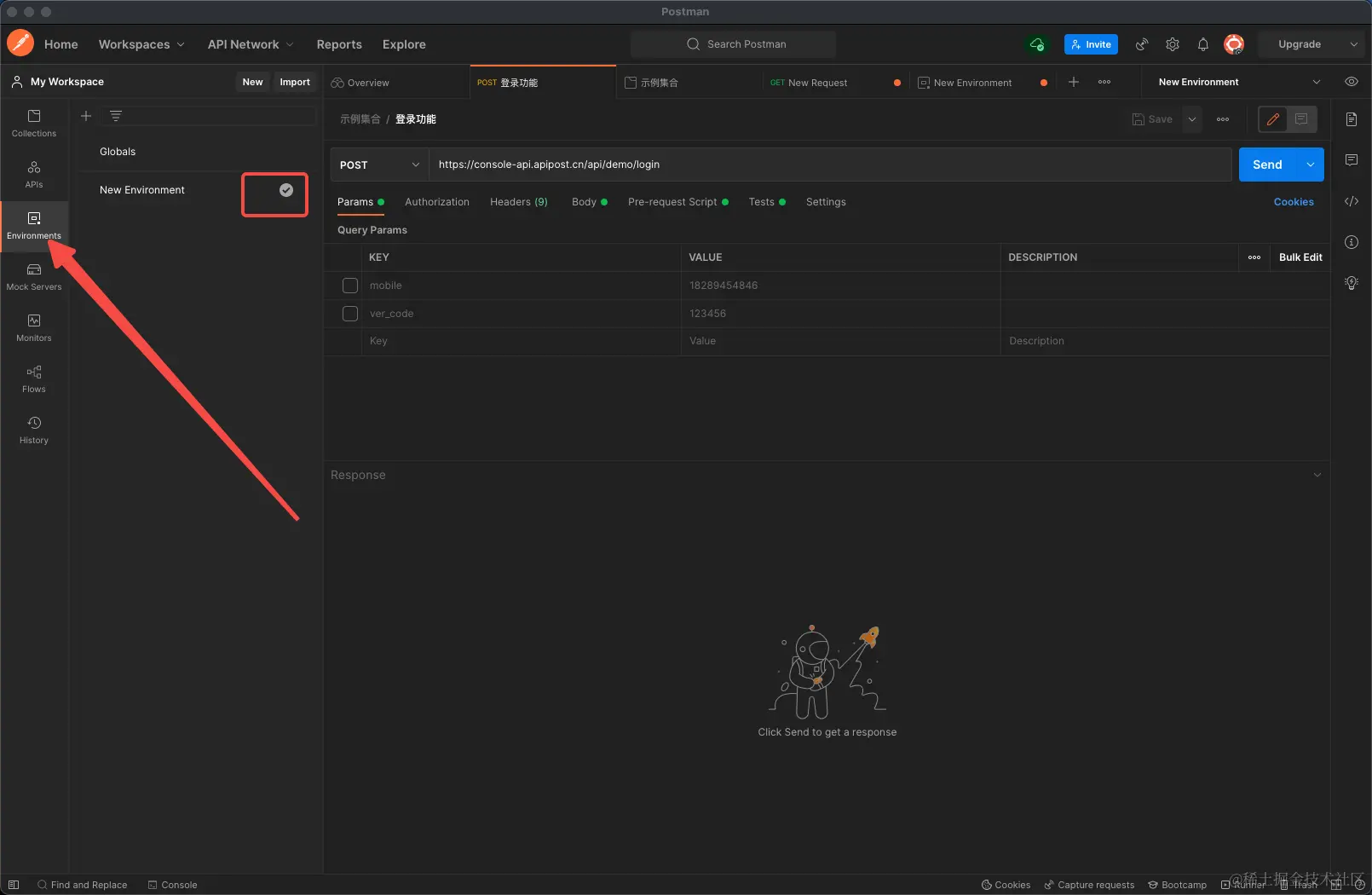Viewport: 1372px width, 895px height.
Task: Click the Invite button
Action: pyautogui.click(x=1091, y=44)
